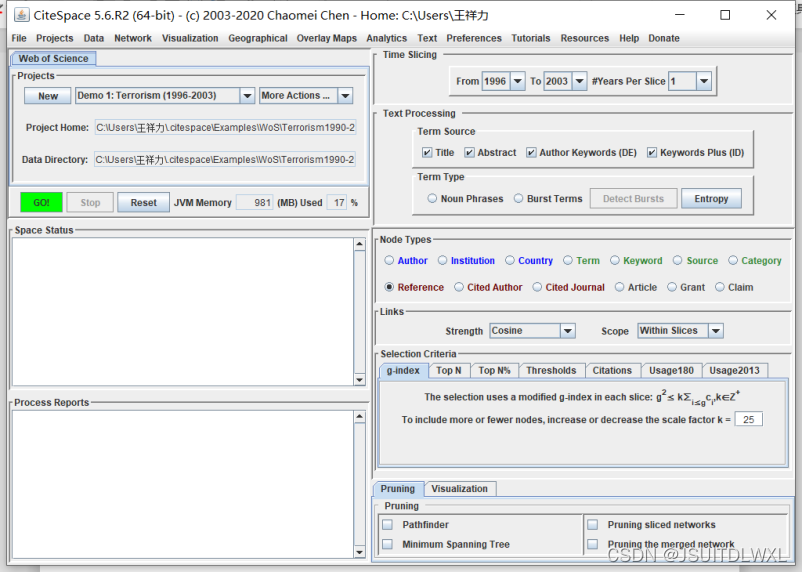Open the From year dropdown
This screenshot has width=802, height=572.
click(518, 81)
